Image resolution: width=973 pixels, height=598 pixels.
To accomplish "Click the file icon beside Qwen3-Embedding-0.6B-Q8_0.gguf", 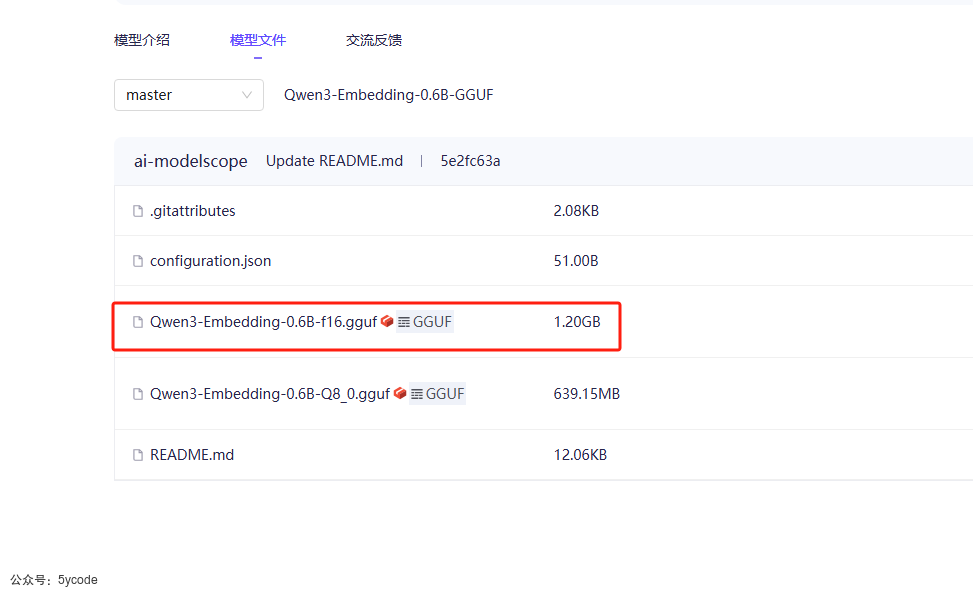I will 139,394.
